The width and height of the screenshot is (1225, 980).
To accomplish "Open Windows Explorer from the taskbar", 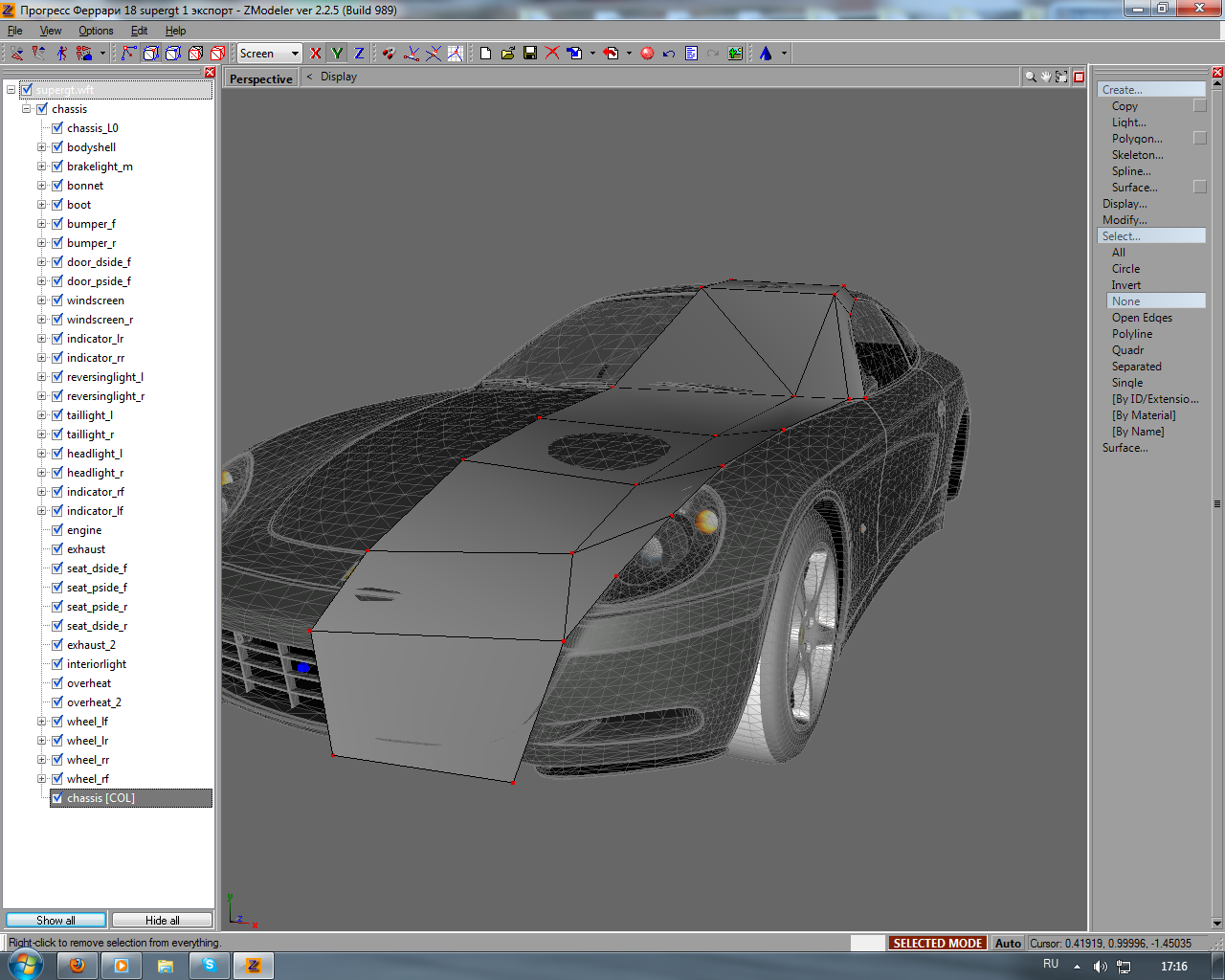I will click(166, 966).
